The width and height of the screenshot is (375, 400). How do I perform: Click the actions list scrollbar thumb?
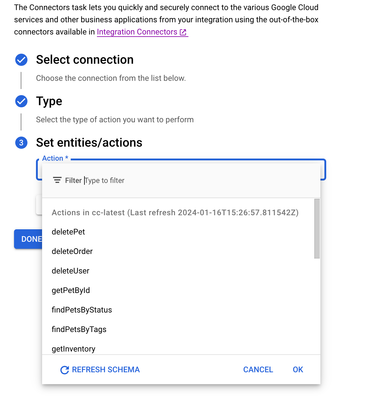click(317, 229)
